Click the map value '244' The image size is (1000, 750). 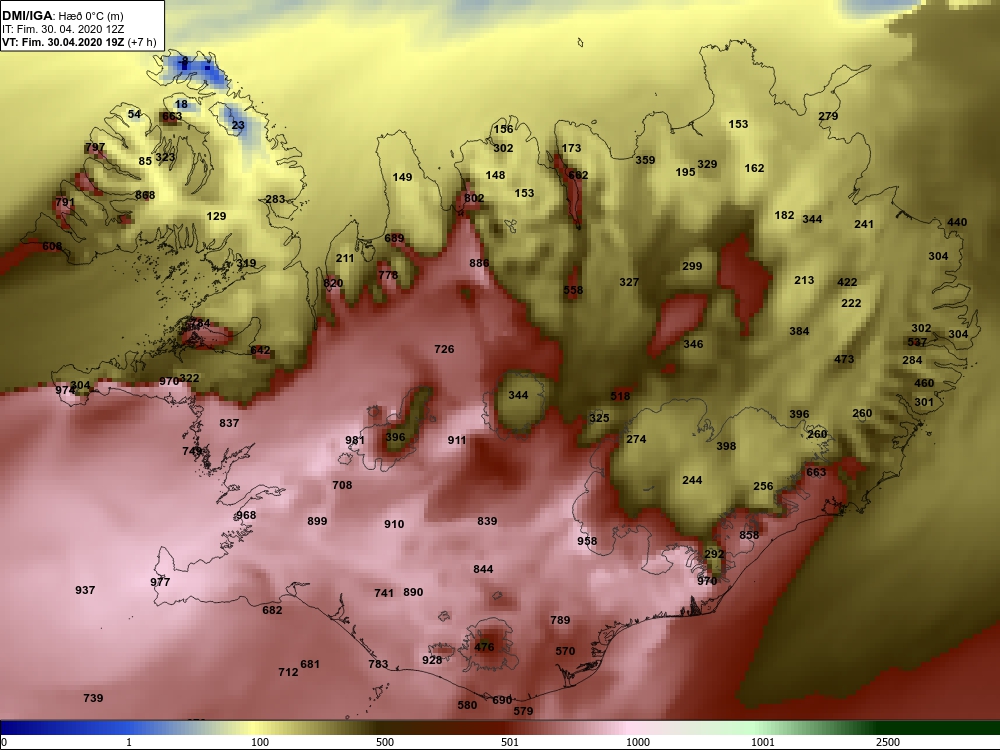692,480
